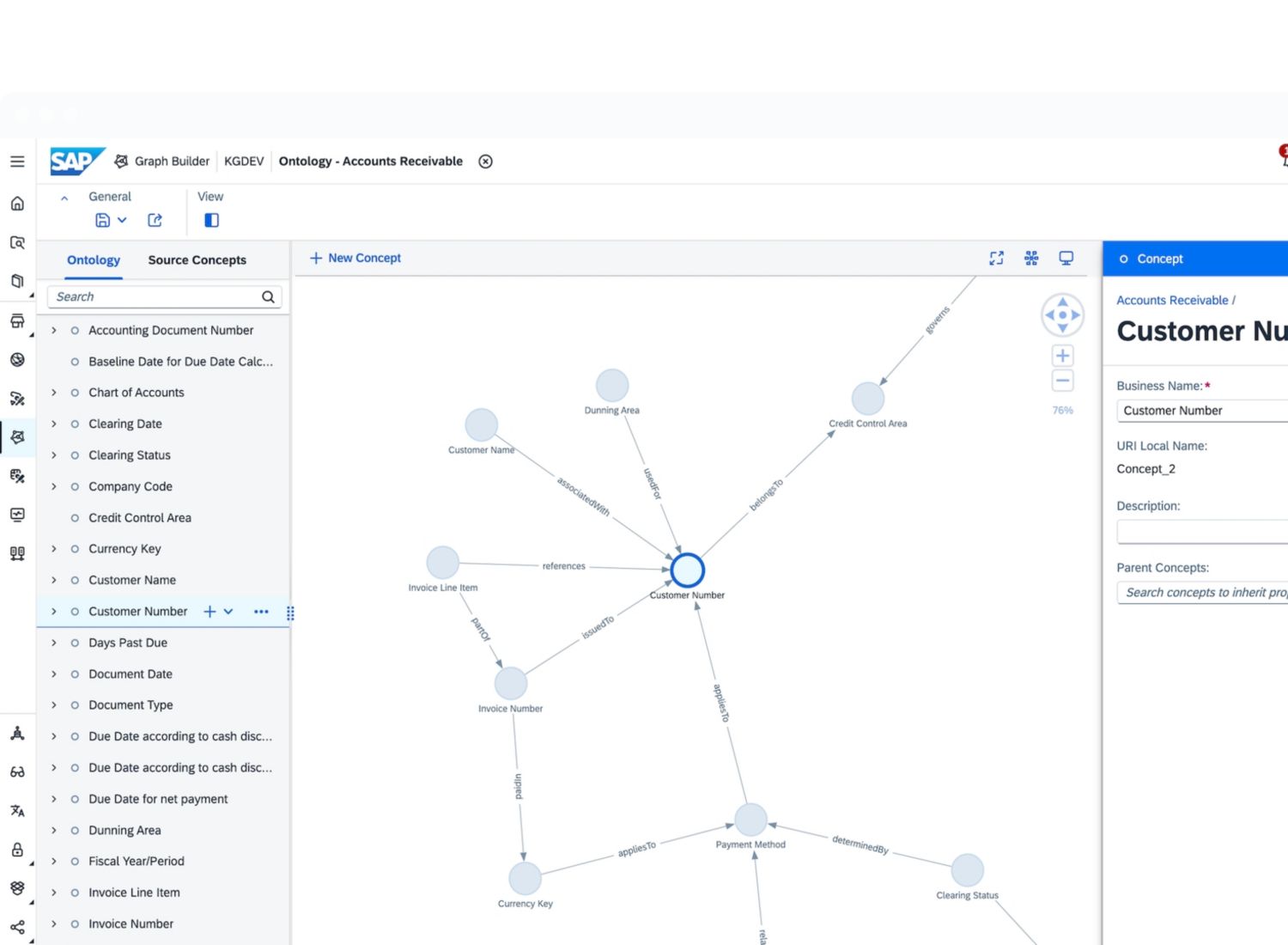
Task: Click the export icon in General toolbar
Action: pos(155,220)
